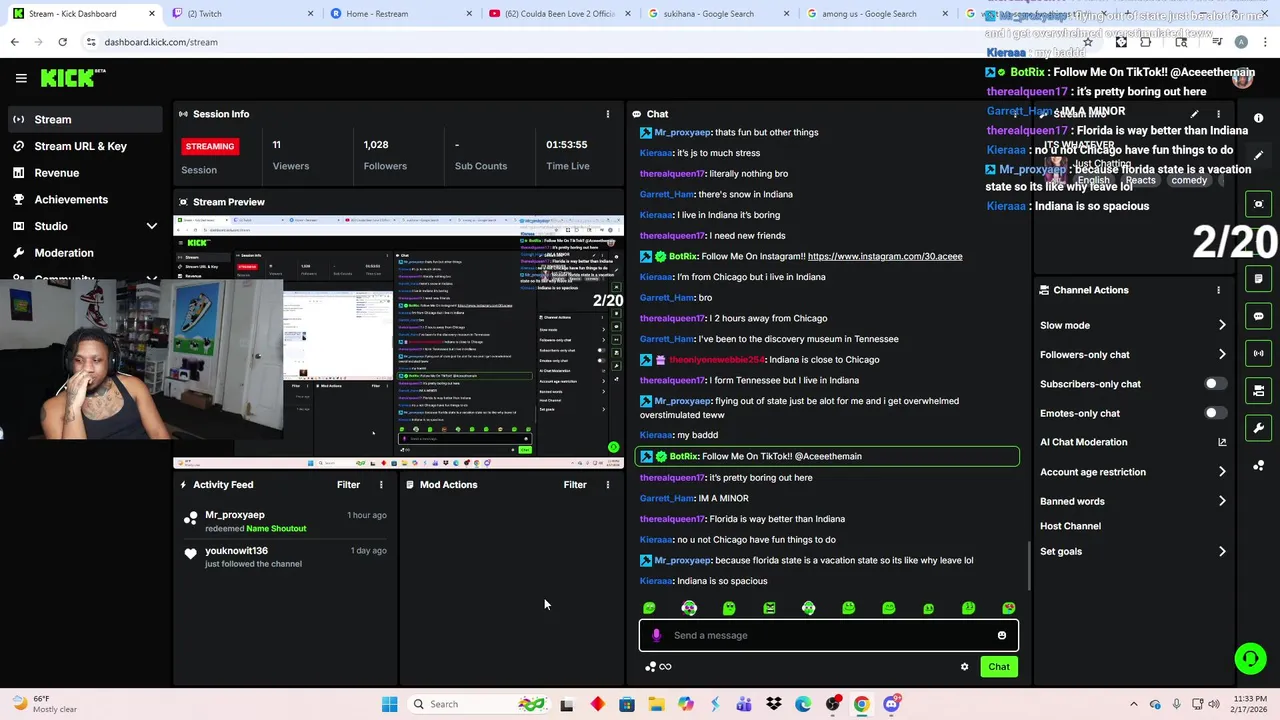Click the stream preview thumbnail
Screen dimensions: 1280x720
pos(399,342)
